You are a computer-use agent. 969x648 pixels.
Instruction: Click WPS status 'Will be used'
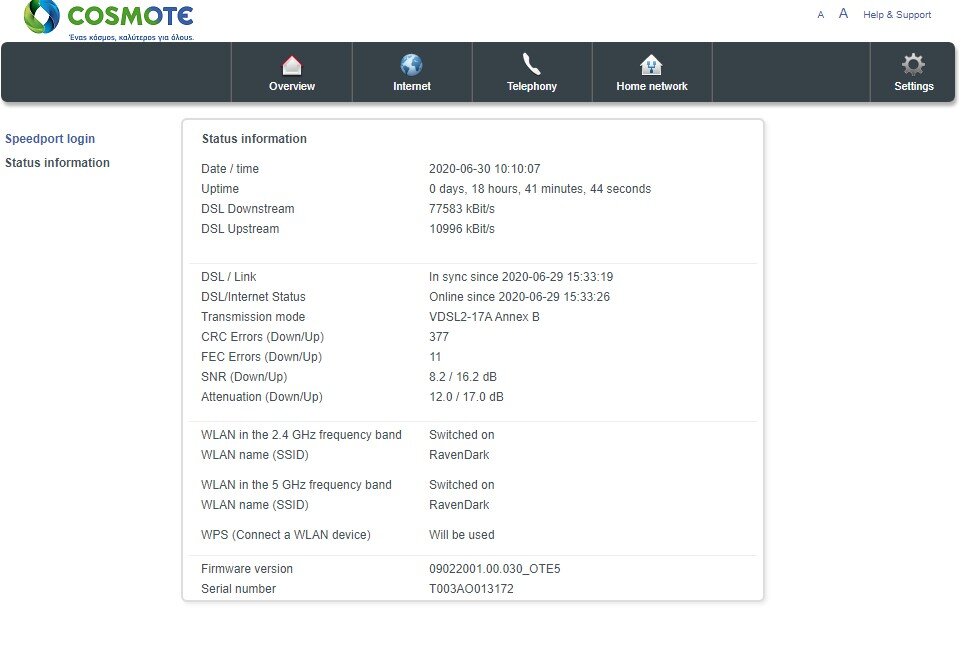462,535
